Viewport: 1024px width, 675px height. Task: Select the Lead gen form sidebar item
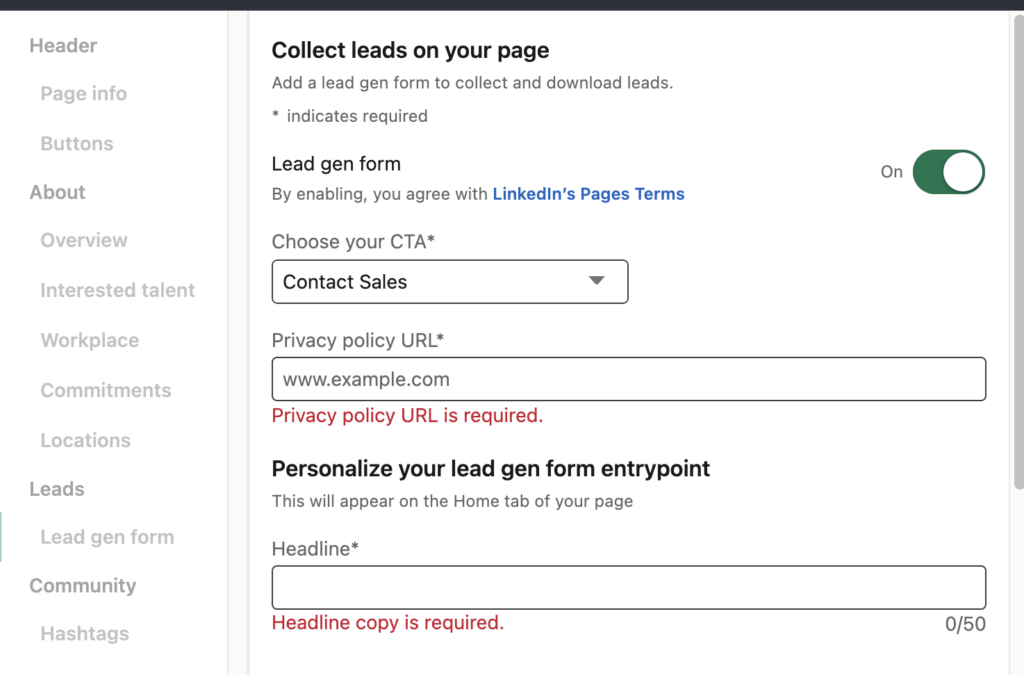[107, 537]
